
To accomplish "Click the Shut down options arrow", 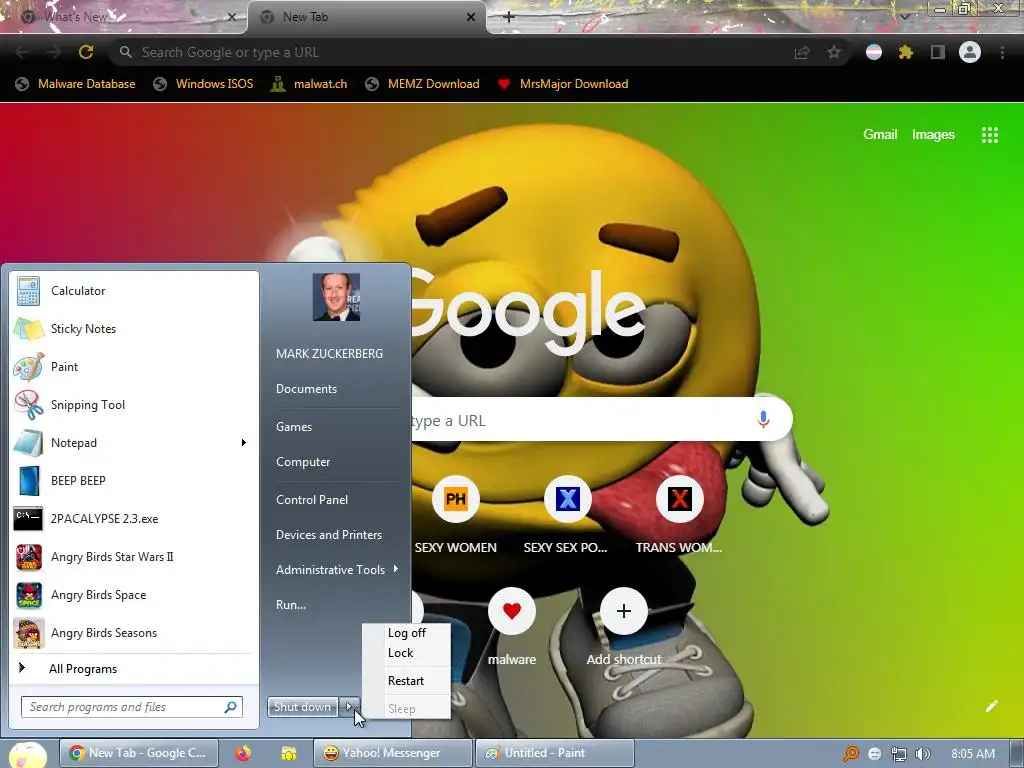I will (x=349, y=707).
